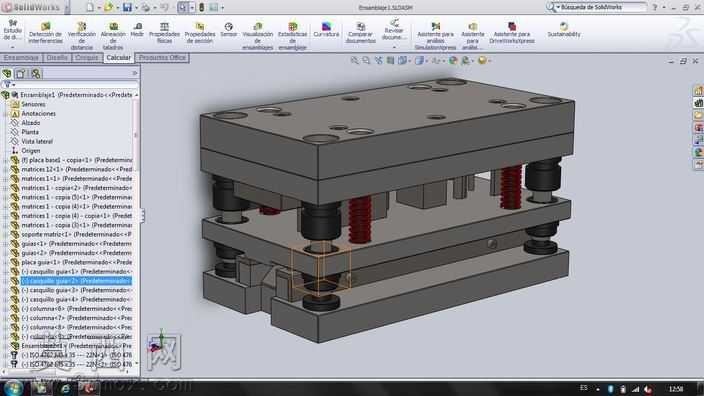Select the Planta plane in the tree
This screenshot has height=396, width=704.
tap(30, 132)
